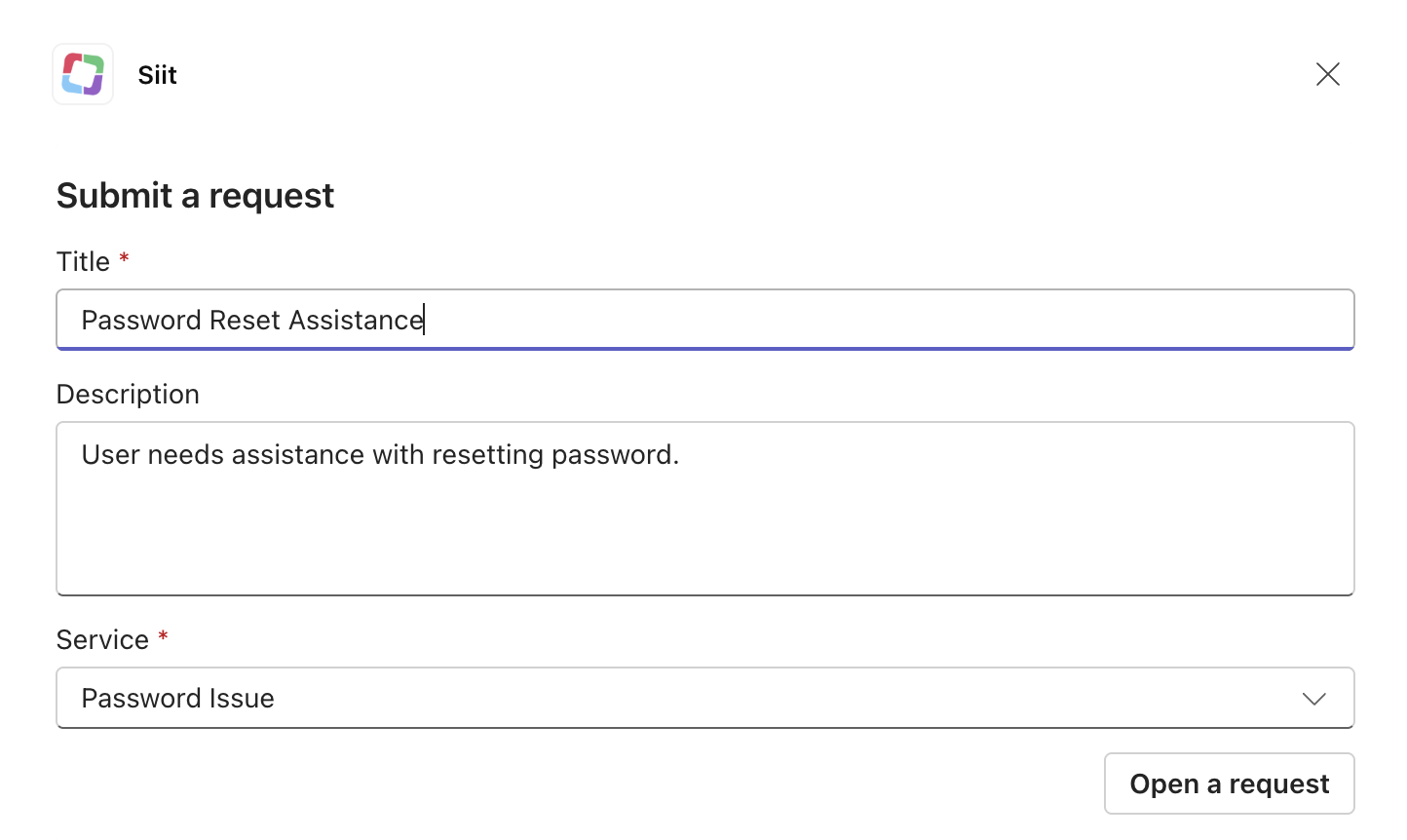Click the Description field label
Viewport: 1407px width, 840px height.
tap(128, 394)
